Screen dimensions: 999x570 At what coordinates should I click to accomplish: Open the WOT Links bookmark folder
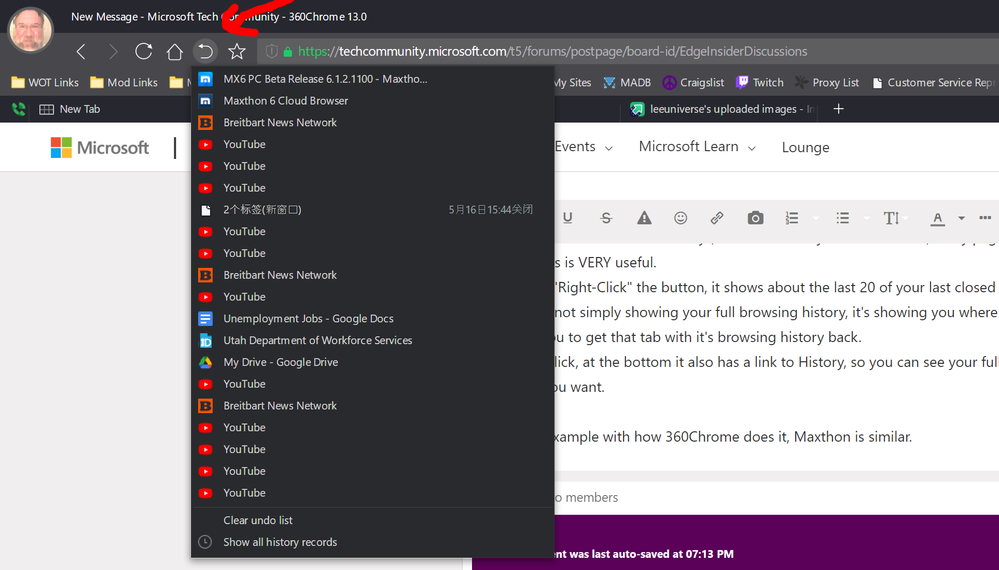tap(45, 82)
